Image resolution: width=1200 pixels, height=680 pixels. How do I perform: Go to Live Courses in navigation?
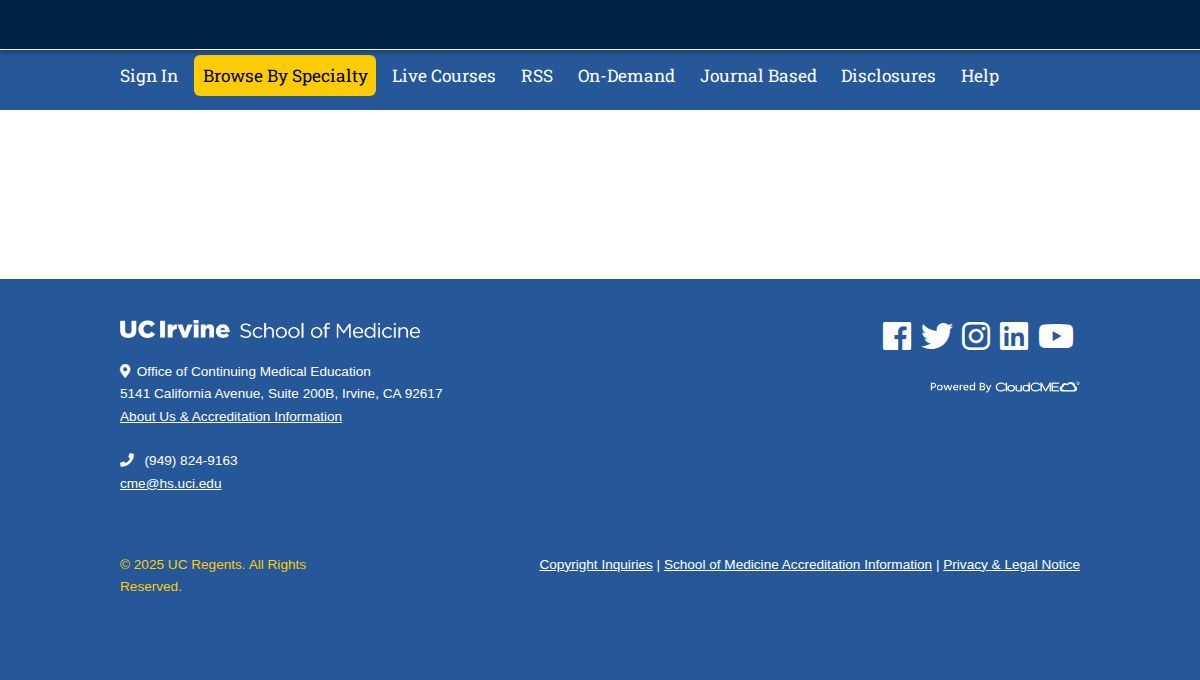444,76
